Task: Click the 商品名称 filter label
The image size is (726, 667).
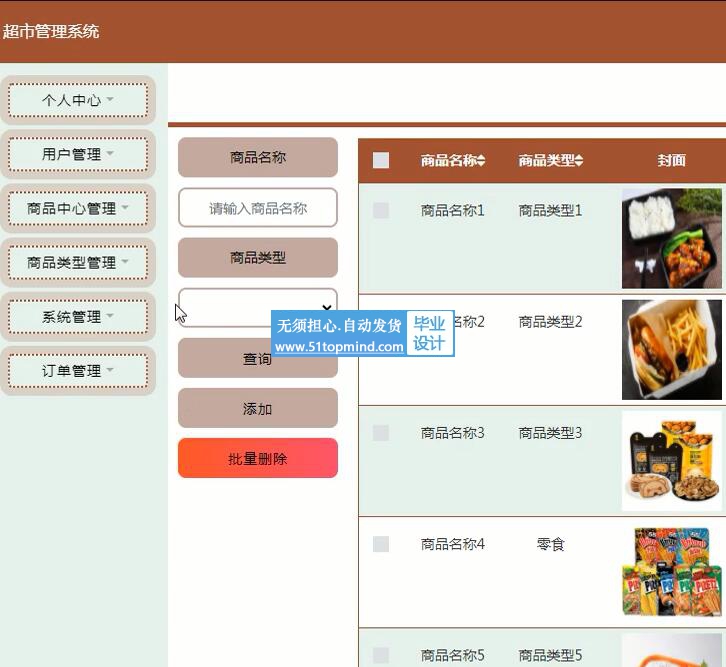Action: click(x=258, y=157)
